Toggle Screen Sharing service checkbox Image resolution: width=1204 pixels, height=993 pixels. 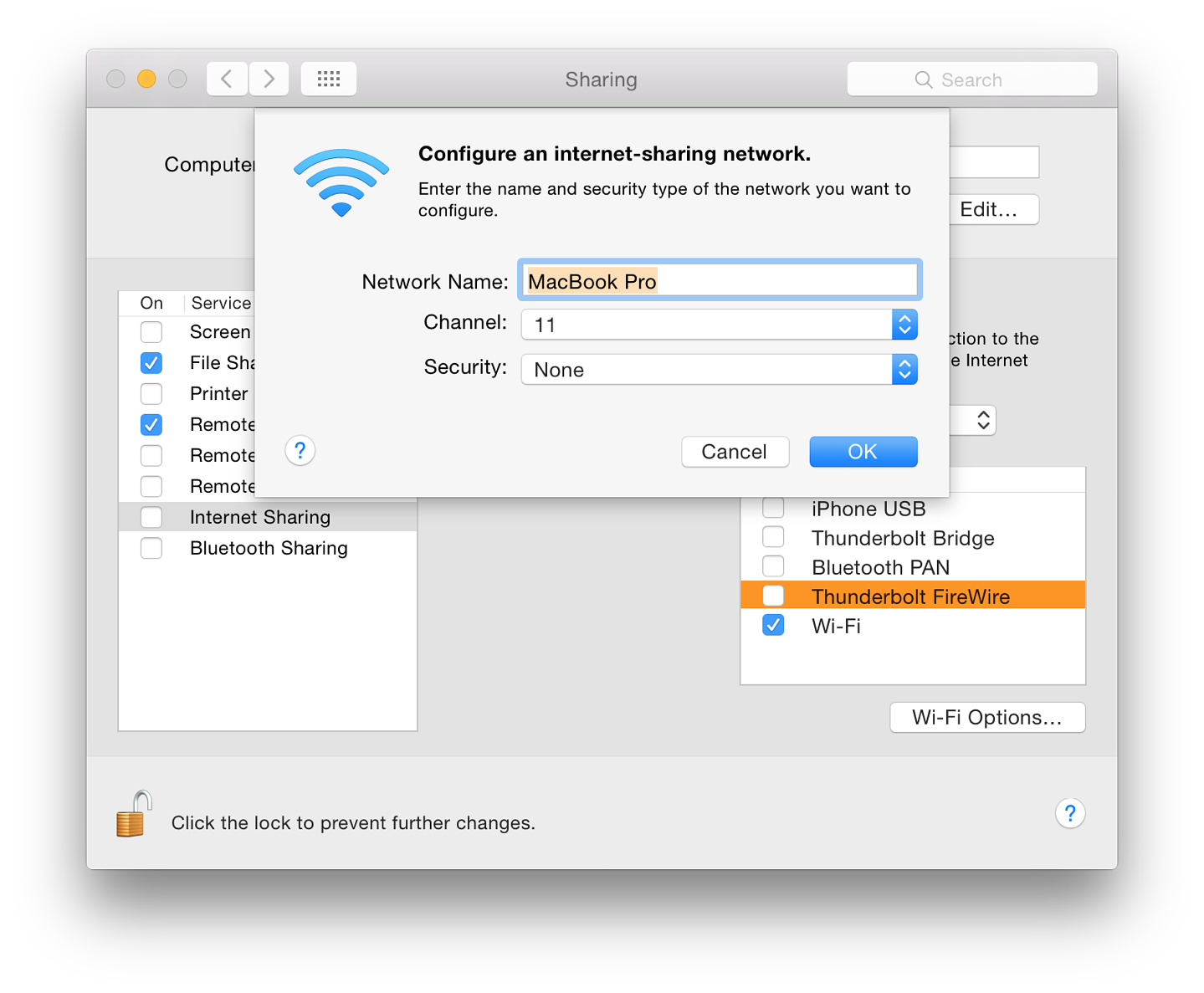pyautogui.click(x=151, y=332)
